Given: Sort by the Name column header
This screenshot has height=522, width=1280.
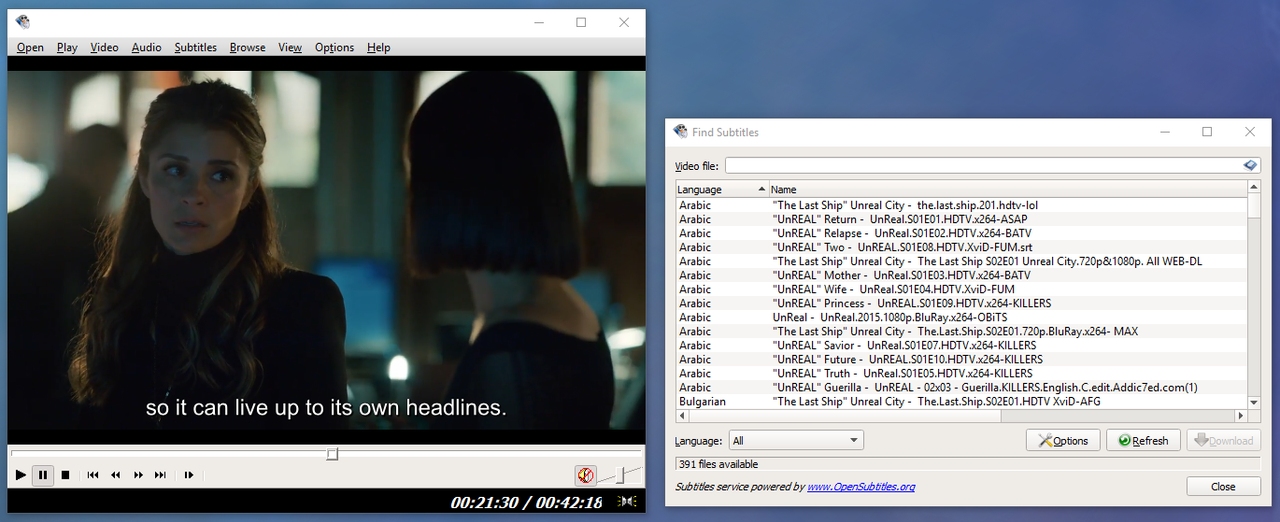Looking at the screenshot, I should (1008, 189).
